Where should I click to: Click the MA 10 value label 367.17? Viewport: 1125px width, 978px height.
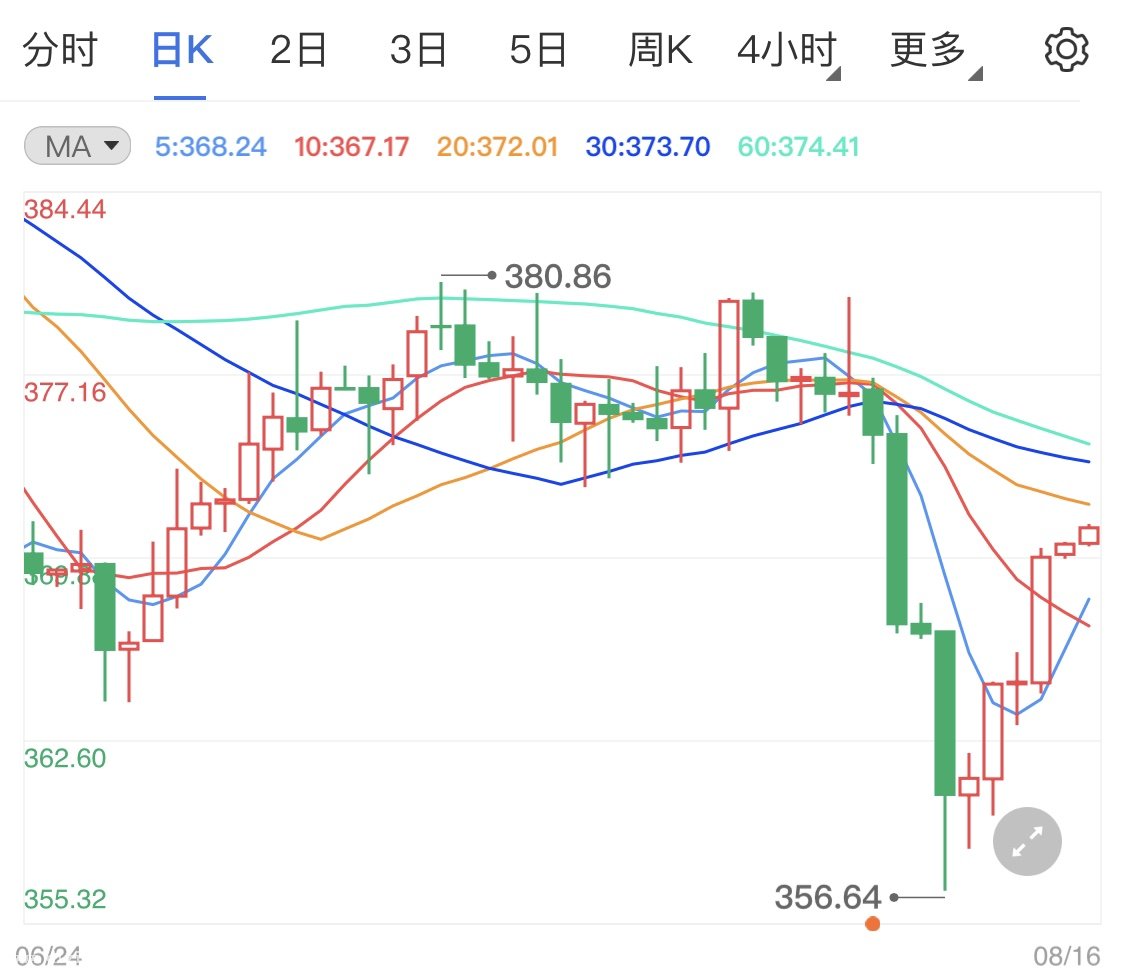pyautogui.click(x=351, y=148)
